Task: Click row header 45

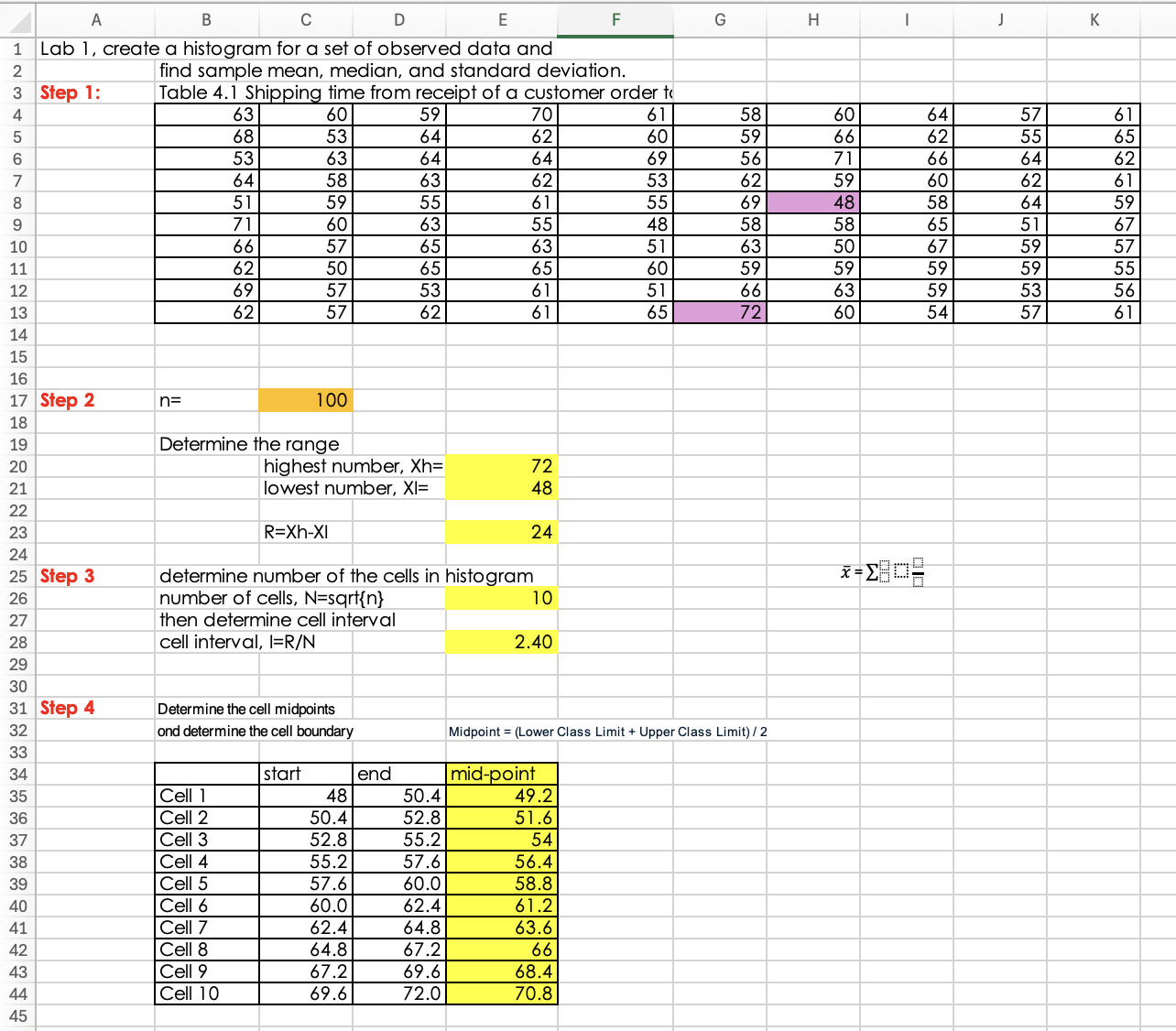Action: [x=18, y=1015]
